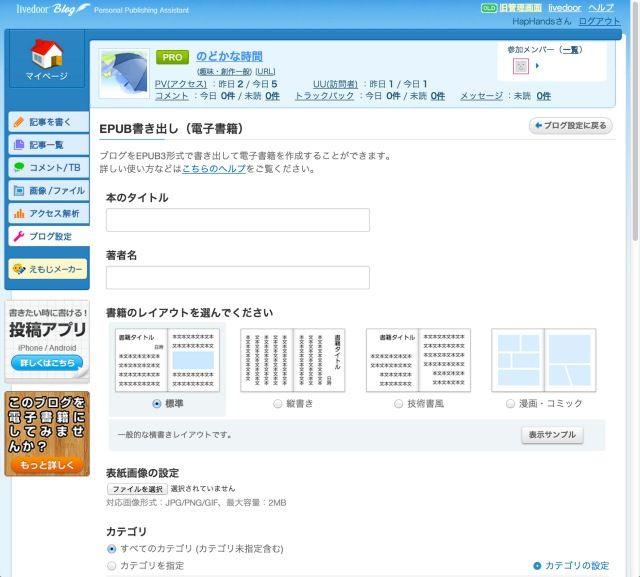Open アクセス解析 menu item

coord(49,213)
